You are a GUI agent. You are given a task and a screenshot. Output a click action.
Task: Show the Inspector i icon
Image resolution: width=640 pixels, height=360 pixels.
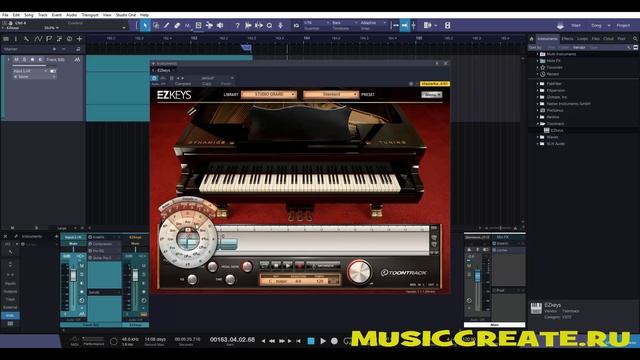click(x=16, y=39)
